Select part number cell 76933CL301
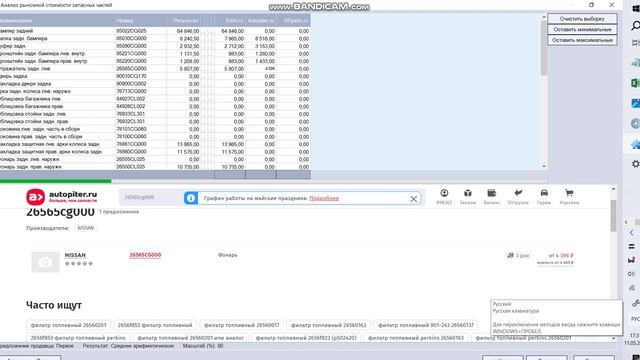The height and width of the screenshot is (360, 640). click(x=140, y=114)
